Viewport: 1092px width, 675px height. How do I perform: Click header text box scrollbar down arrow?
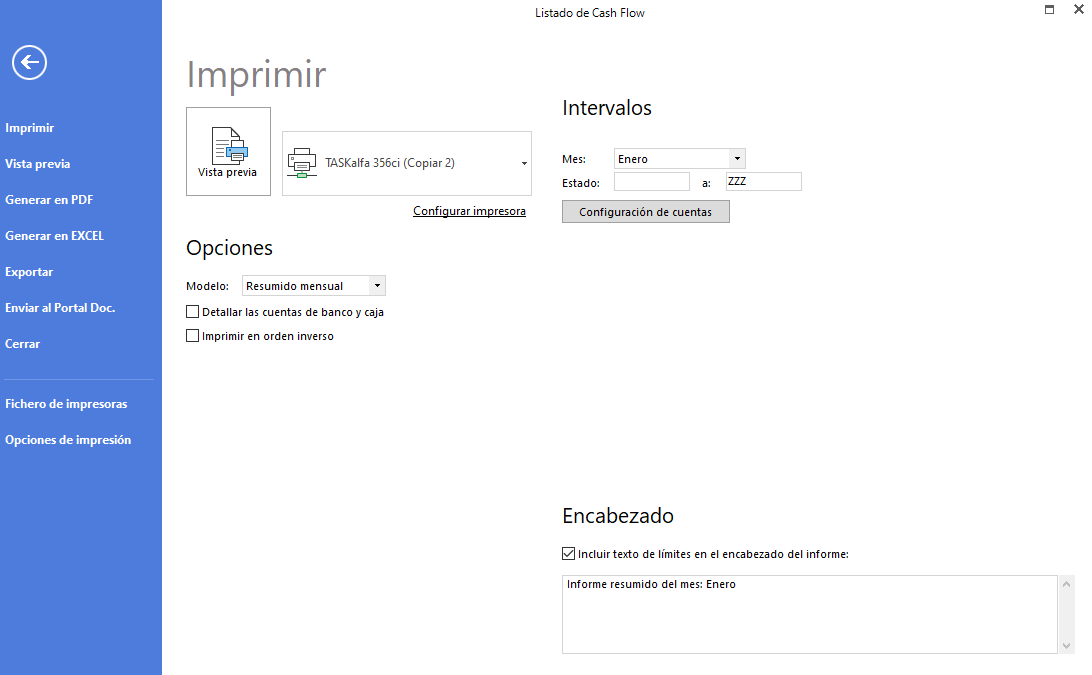click(1066, 646)
